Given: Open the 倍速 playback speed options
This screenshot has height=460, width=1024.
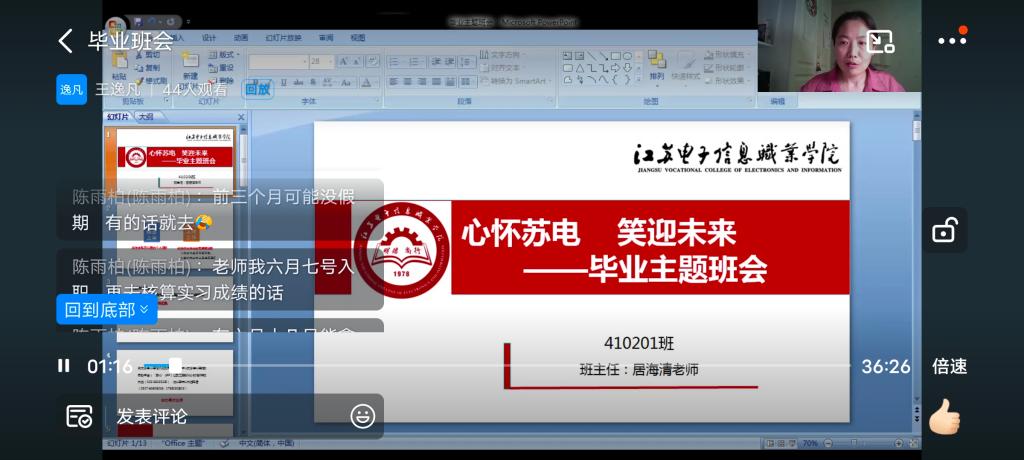Looking at the screenshot, I should pyautogui.click(x=949, y=367).
